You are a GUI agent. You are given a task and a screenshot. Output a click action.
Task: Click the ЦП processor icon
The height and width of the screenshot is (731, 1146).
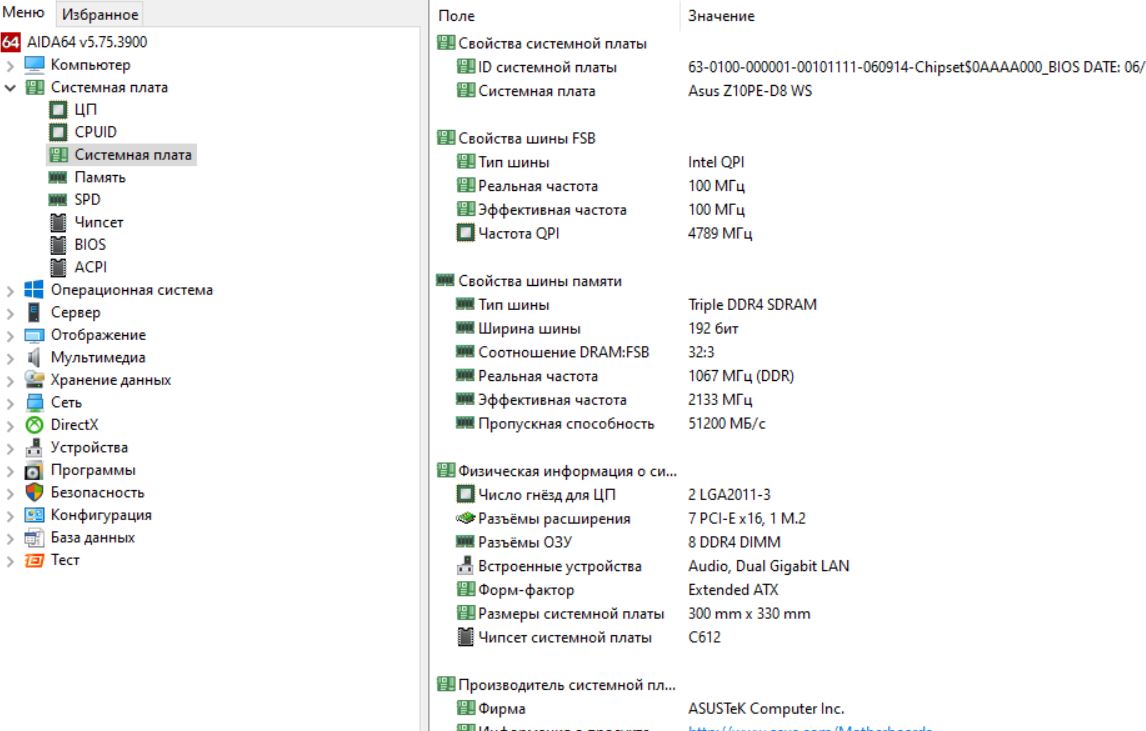[58, 110]
